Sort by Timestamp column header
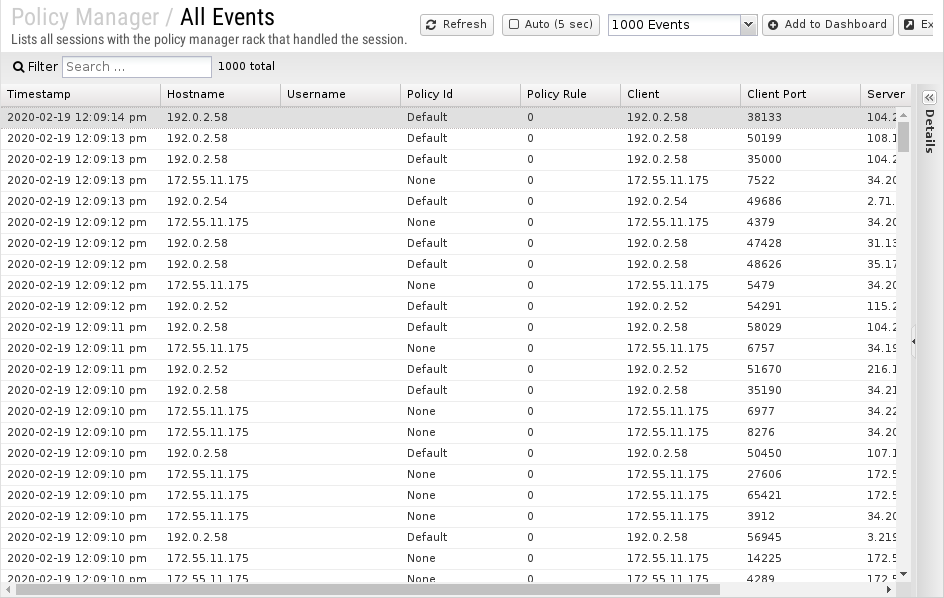Screen dimensions: 944x598 pos(81,95)
